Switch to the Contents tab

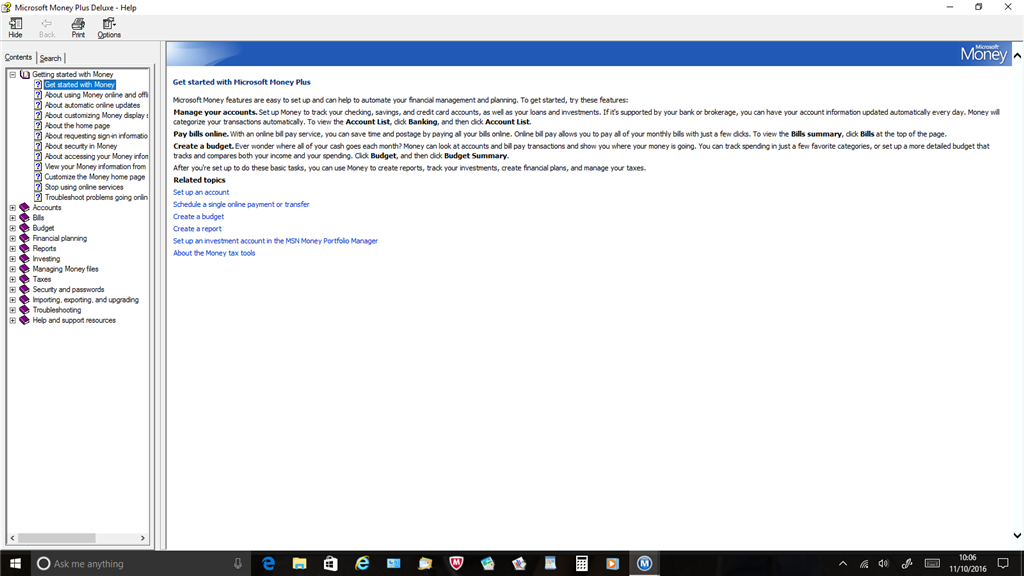[x=18, y=57]
